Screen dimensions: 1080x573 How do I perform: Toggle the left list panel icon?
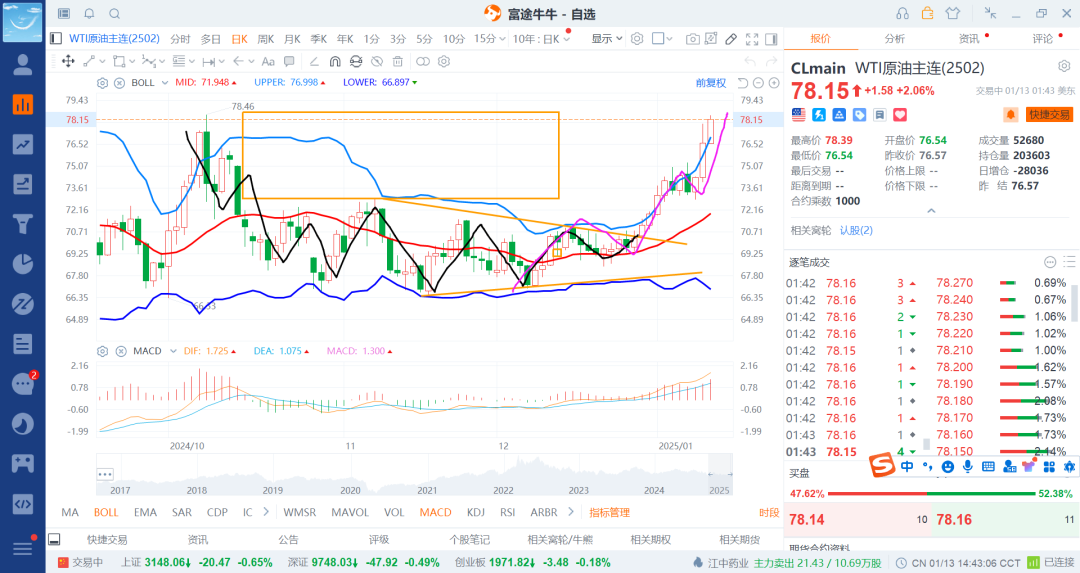56,39
